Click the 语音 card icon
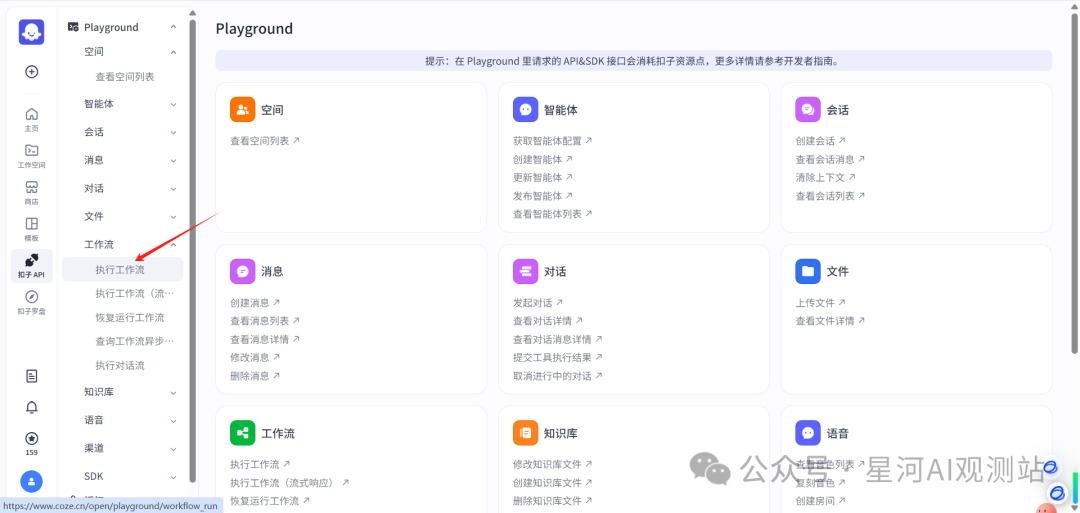 tap(808, 433)
